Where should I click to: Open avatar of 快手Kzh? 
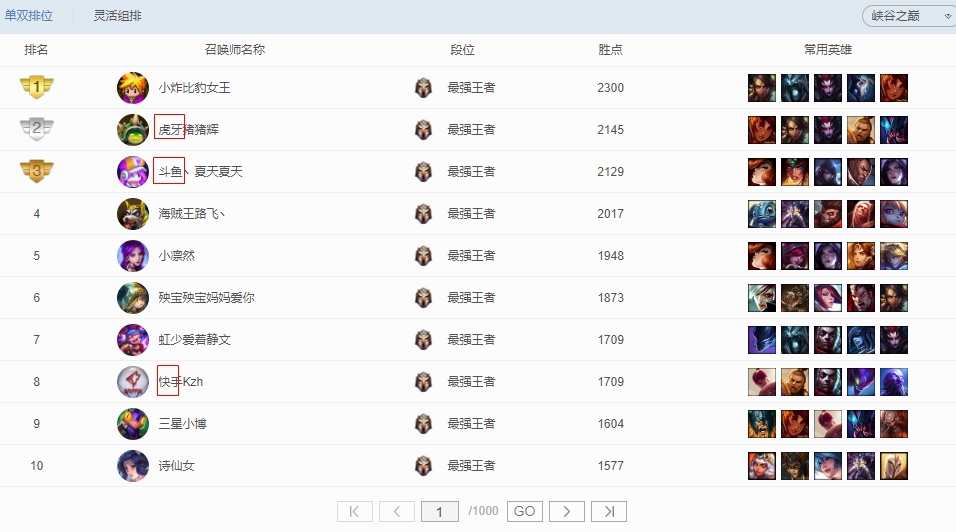click(x=133, y=382)
